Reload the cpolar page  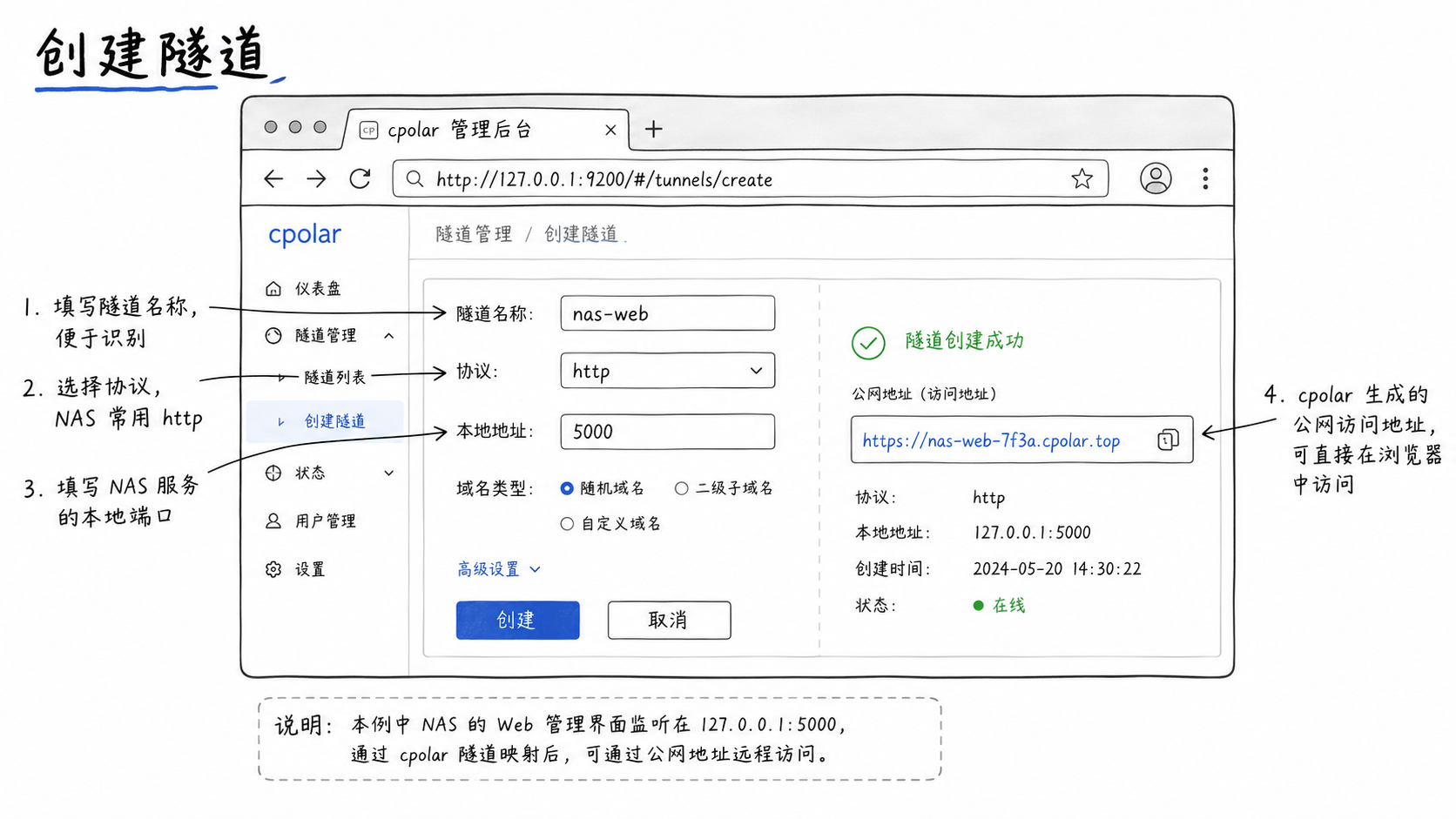click(360, 179)
